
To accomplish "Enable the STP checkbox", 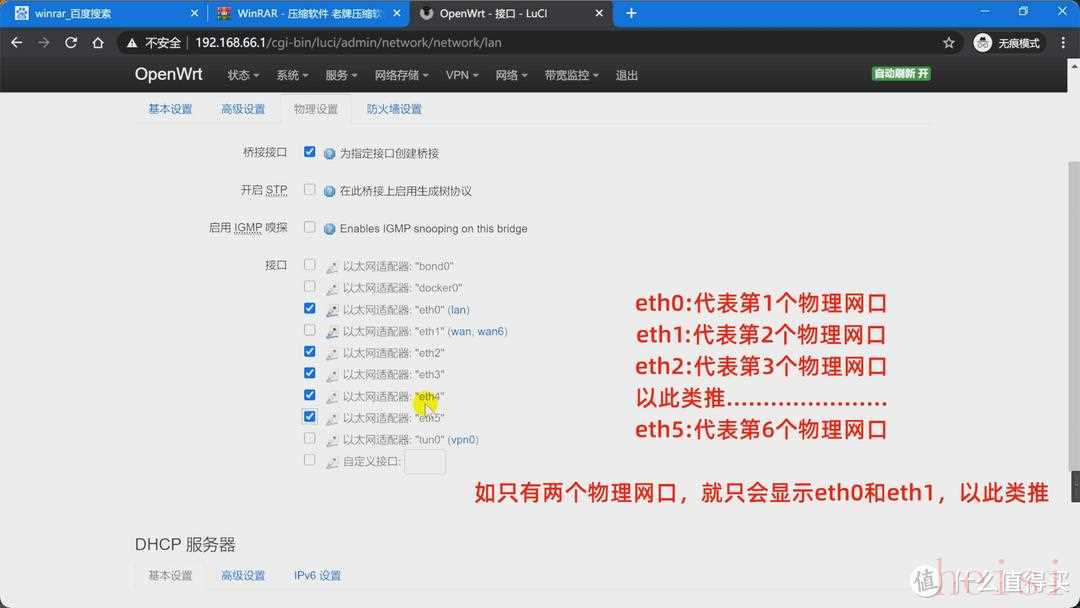I will coord(310,190).
